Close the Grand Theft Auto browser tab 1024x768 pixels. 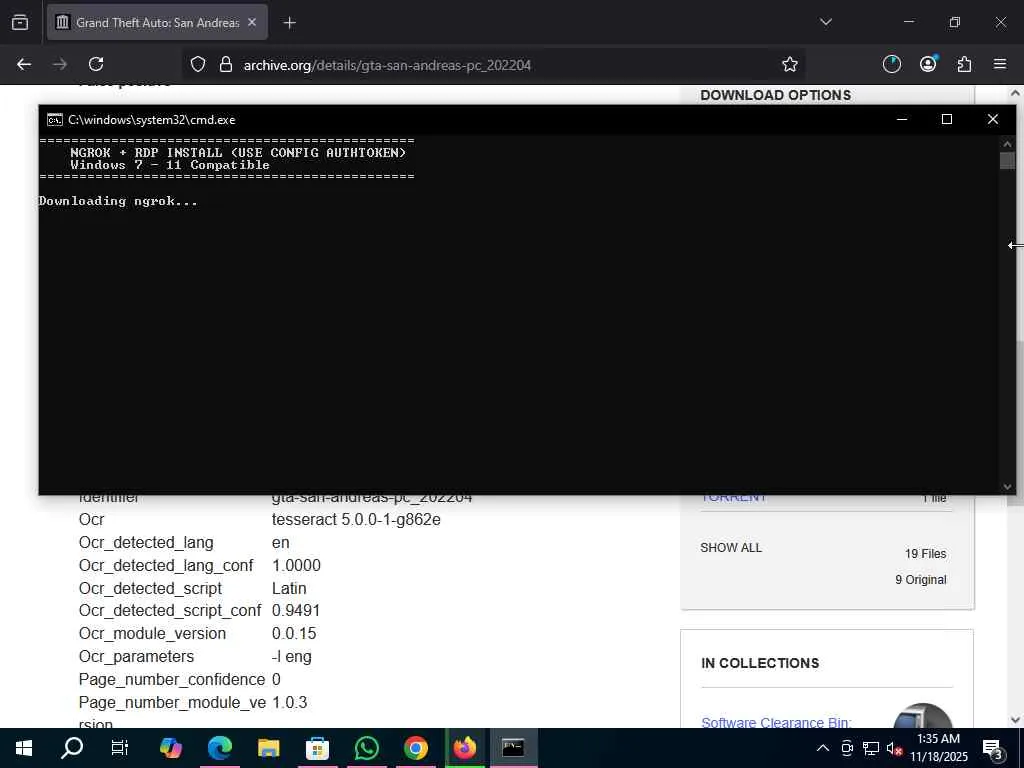pos(252,22)
